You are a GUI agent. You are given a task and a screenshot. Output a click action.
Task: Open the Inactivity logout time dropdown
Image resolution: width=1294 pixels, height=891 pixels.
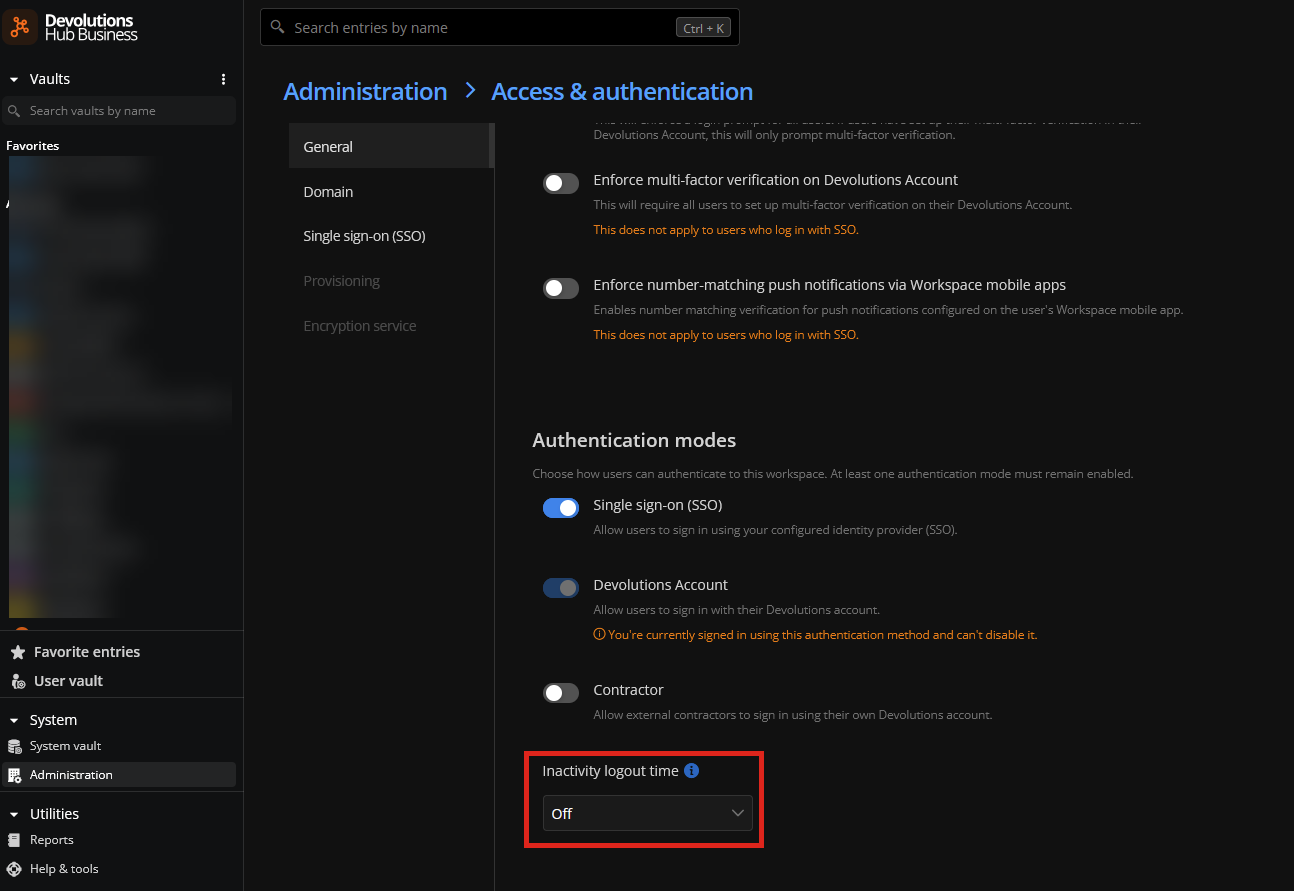648,813
